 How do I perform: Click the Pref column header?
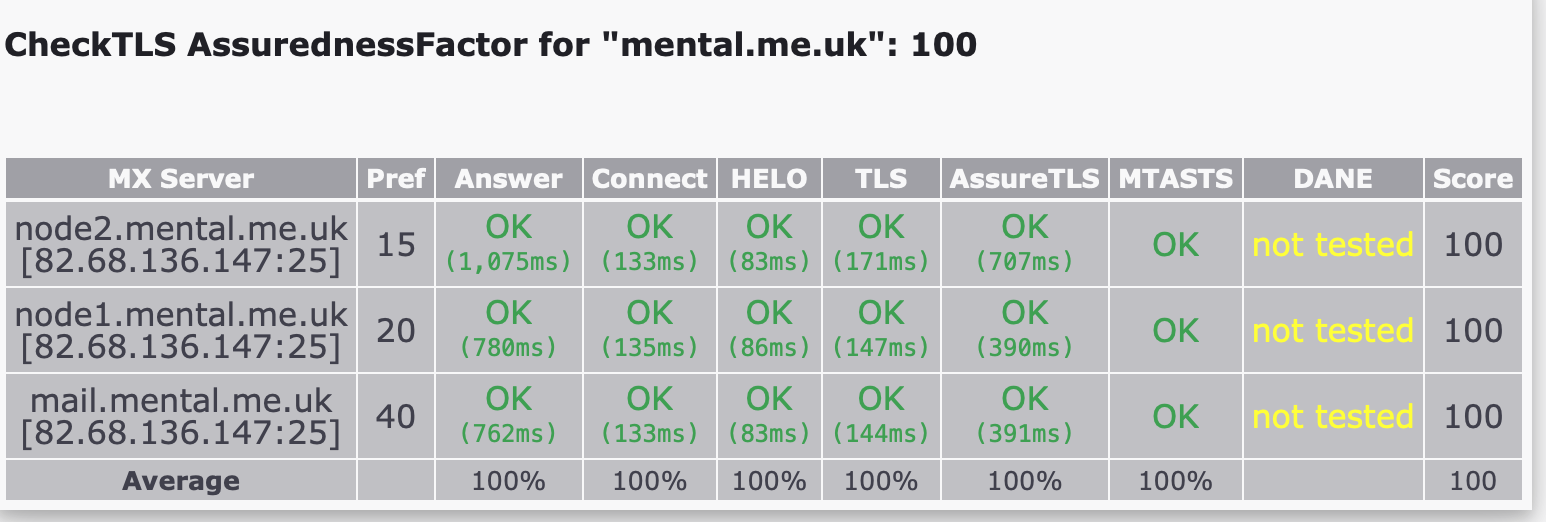[396, 179]
